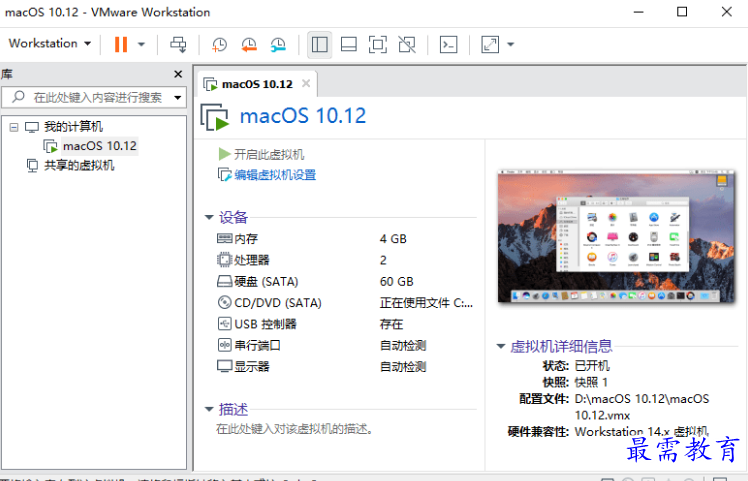Click the 正在使用文件 C:... value
Image resolution: width=748 pixels, height=481 pixels.
(426, 303)
